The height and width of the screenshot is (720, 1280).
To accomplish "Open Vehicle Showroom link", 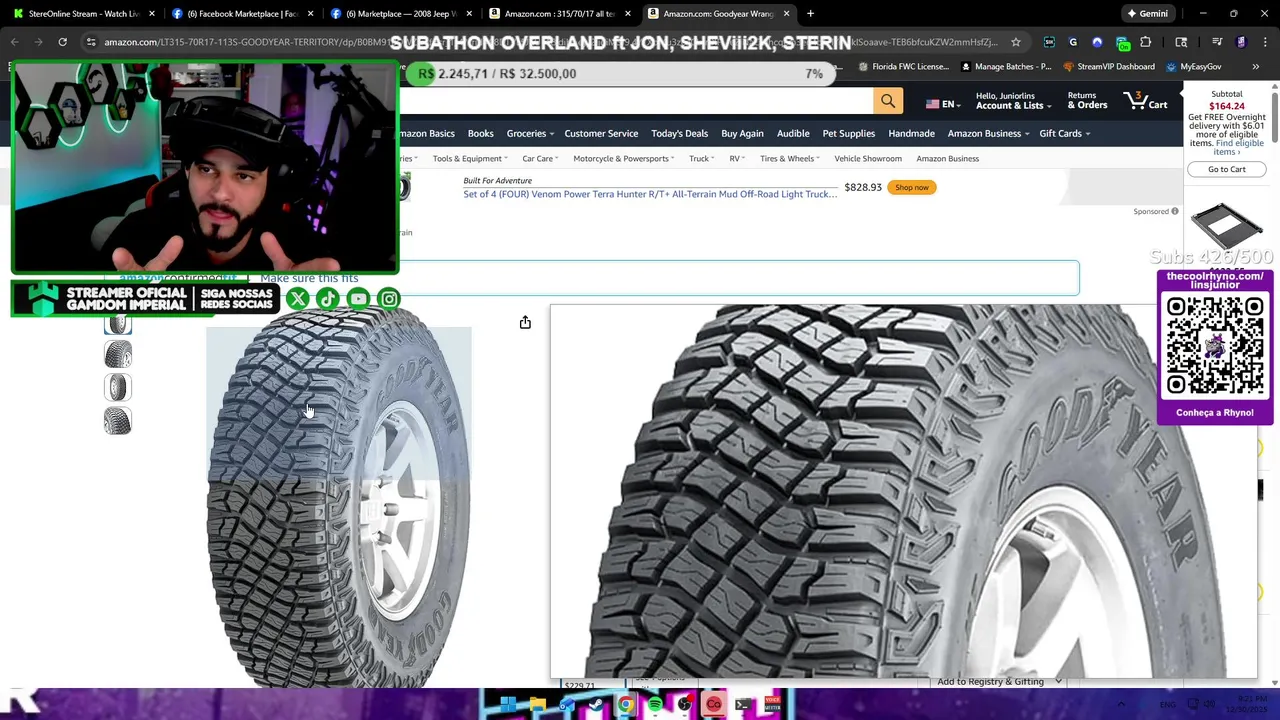I will 868,158.
